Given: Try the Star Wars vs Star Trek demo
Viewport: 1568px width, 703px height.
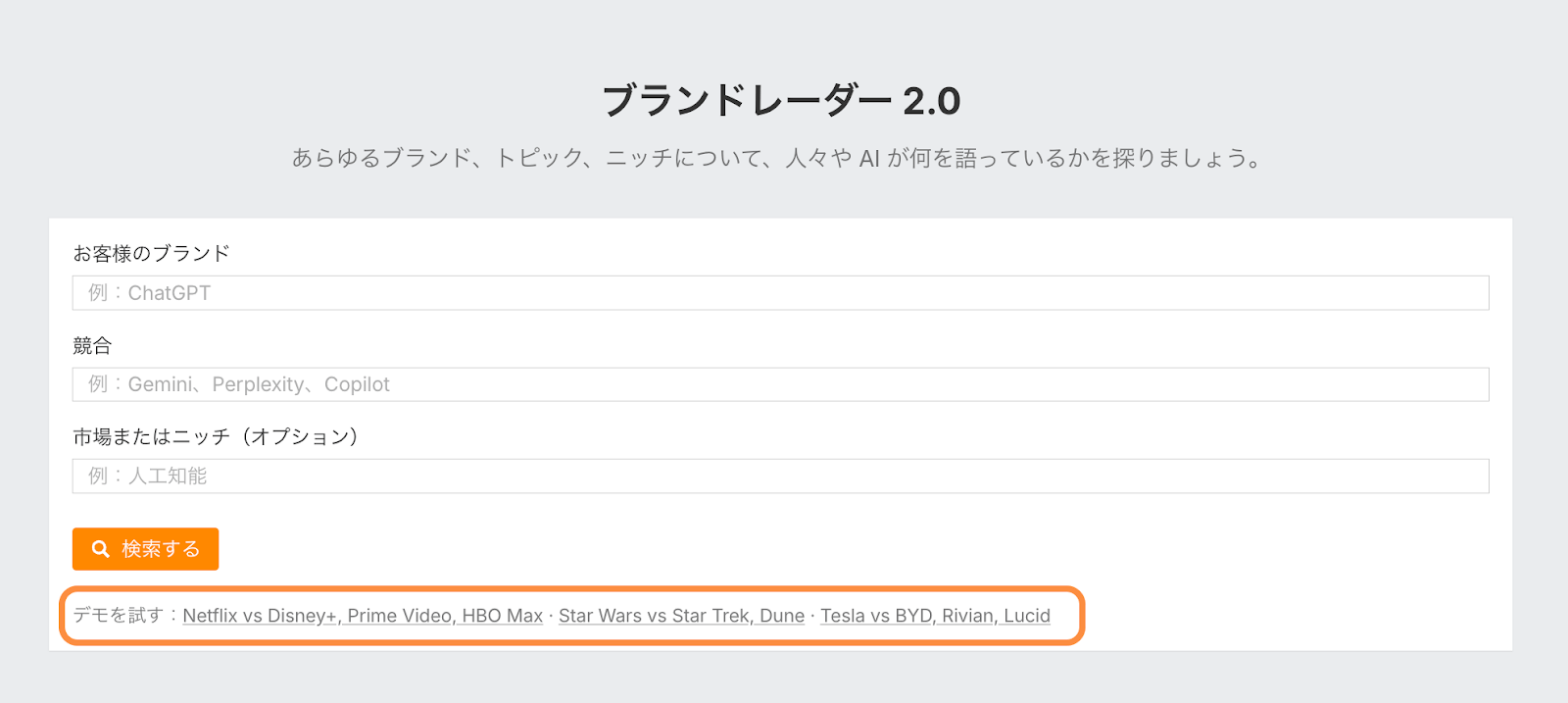Looking at the screenshot, I should pyautogui.click(x=681, y=616).
